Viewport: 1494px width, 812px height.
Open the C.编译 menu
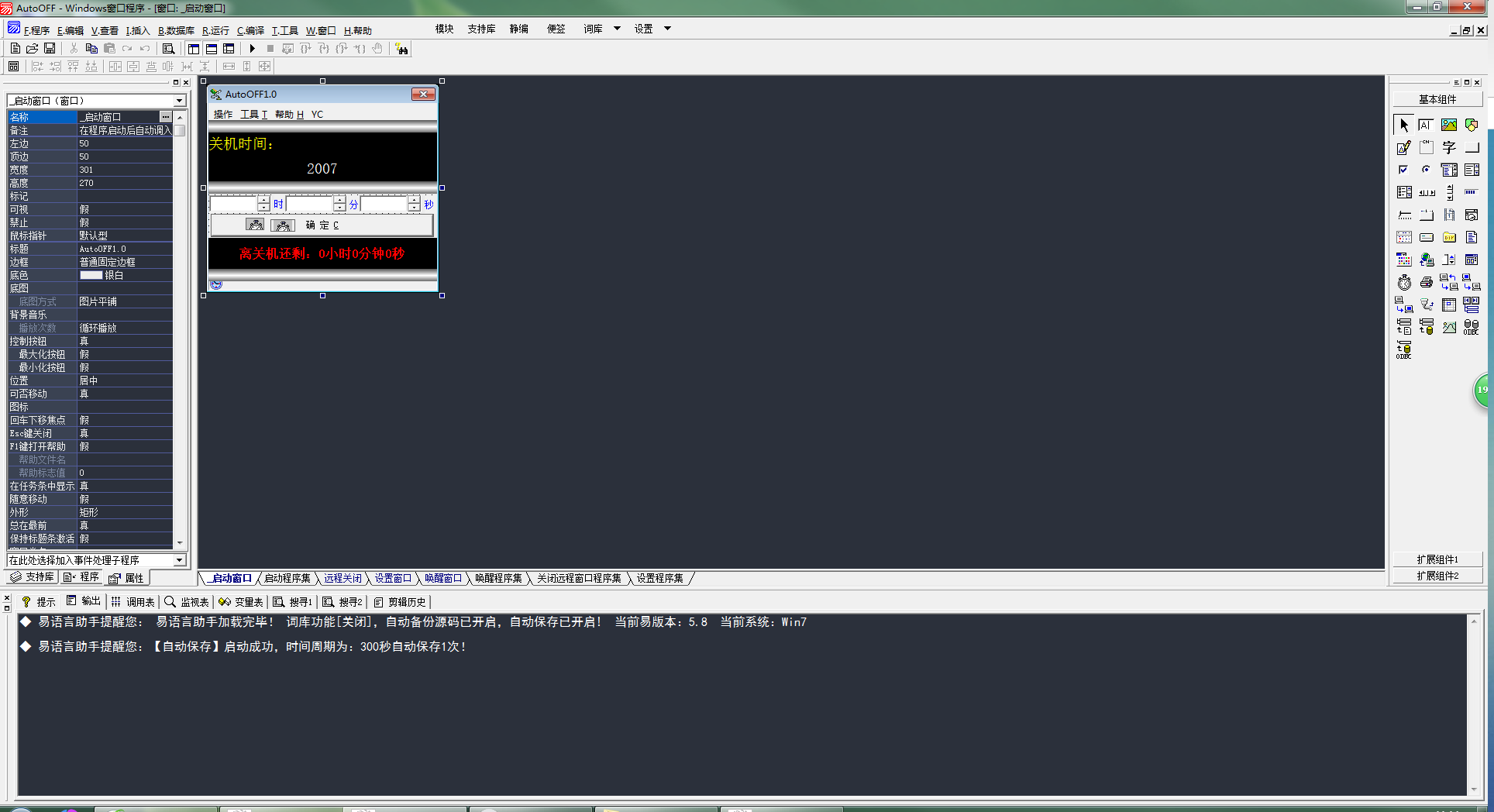coord(250,31)
